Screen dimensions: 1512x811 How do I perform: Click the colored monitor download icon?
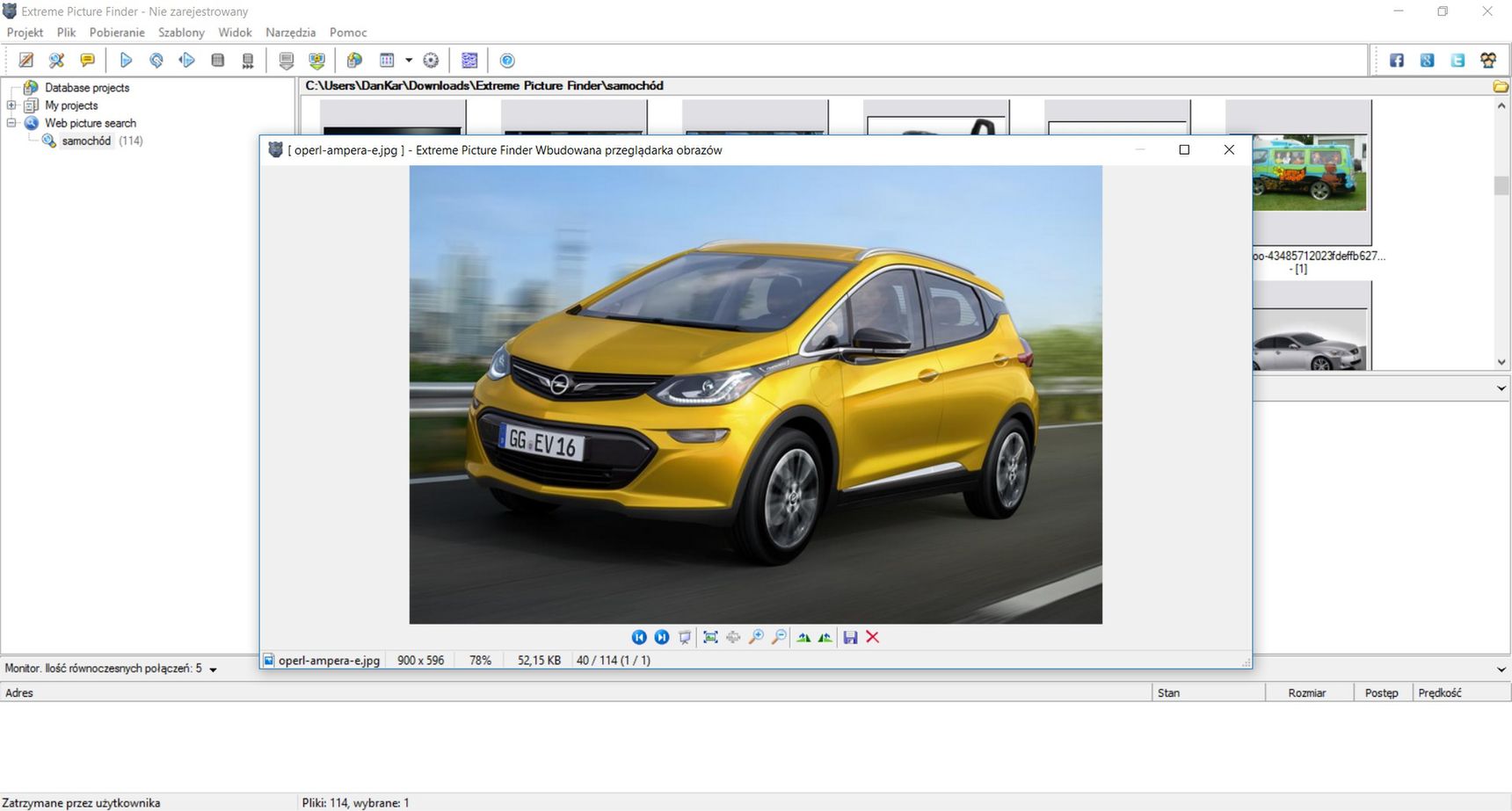pyautogui.click(x=316, y=61)
